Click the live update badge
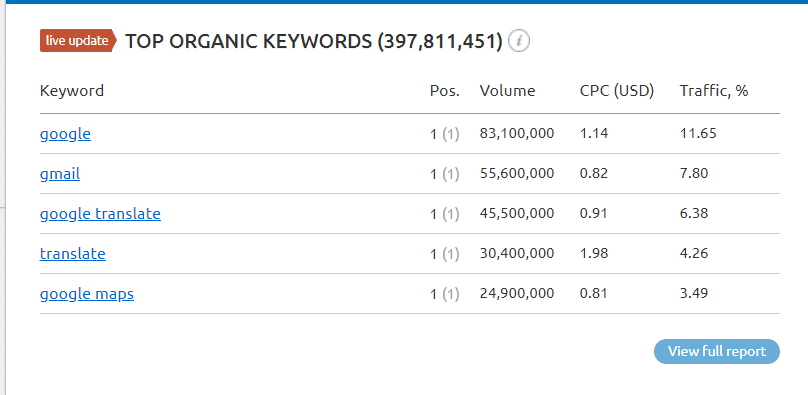 [x=78, y=41]
